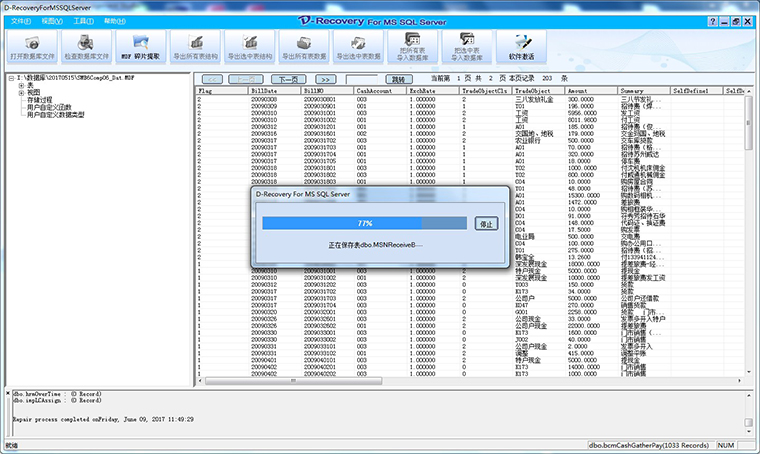
Task: Collapse the root MDF database tree node
Action: 11,78
